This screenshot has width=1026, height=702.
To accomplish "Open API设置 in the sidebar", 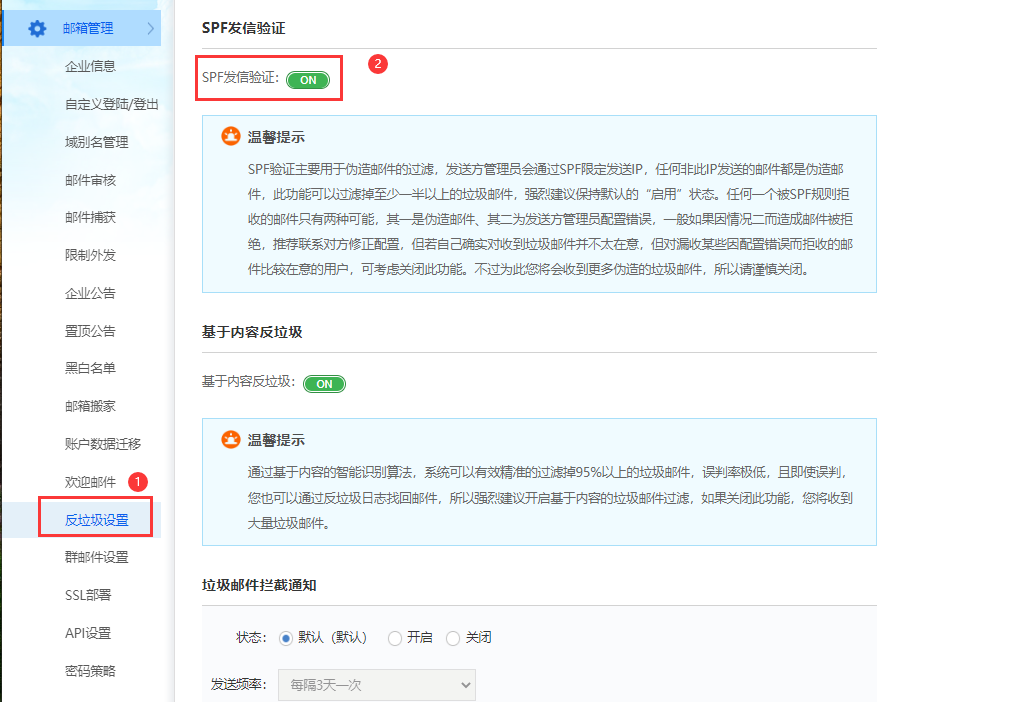I will pyautogui.click(x=88, y=633).
